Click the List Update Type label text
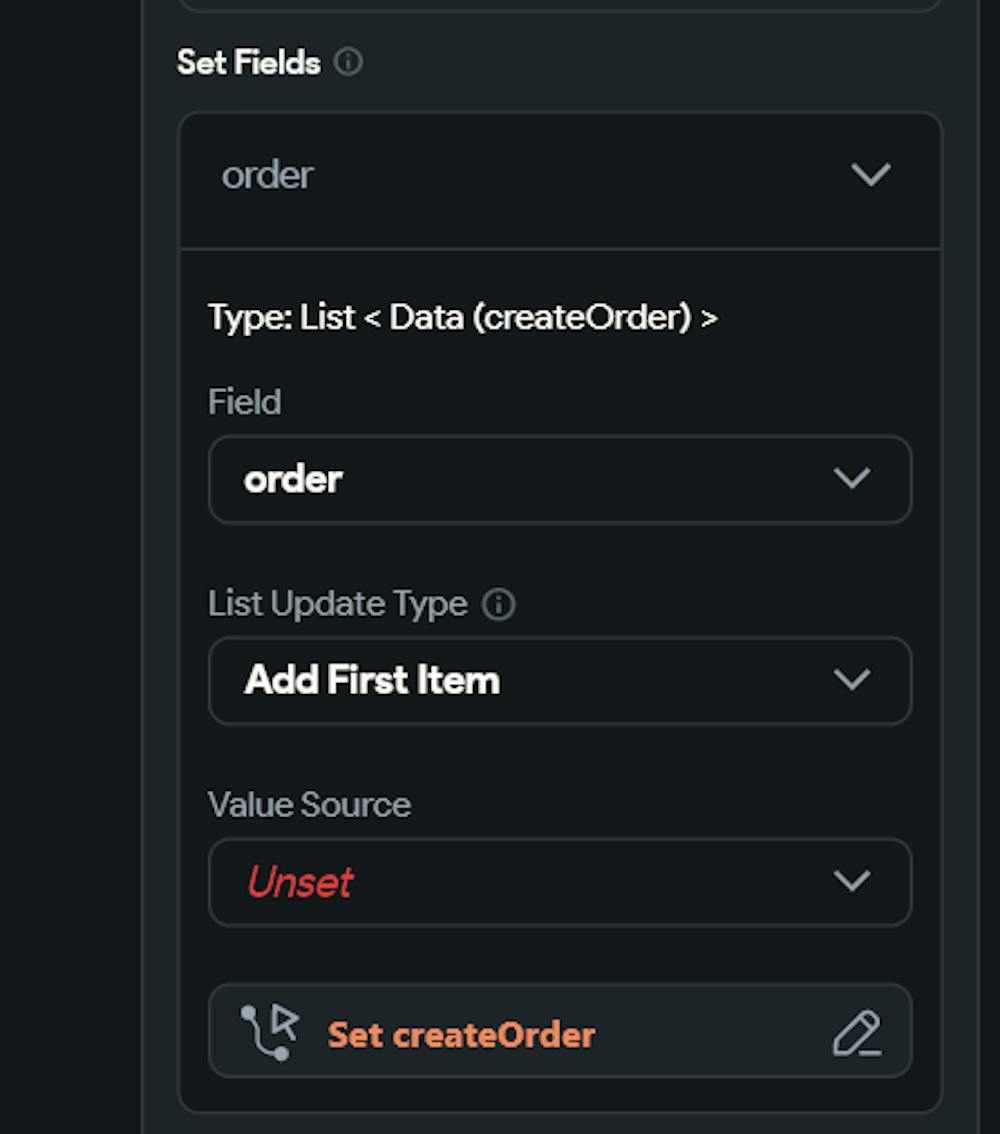Screen dimensions: 1000x1134 [x=338, y=604]
